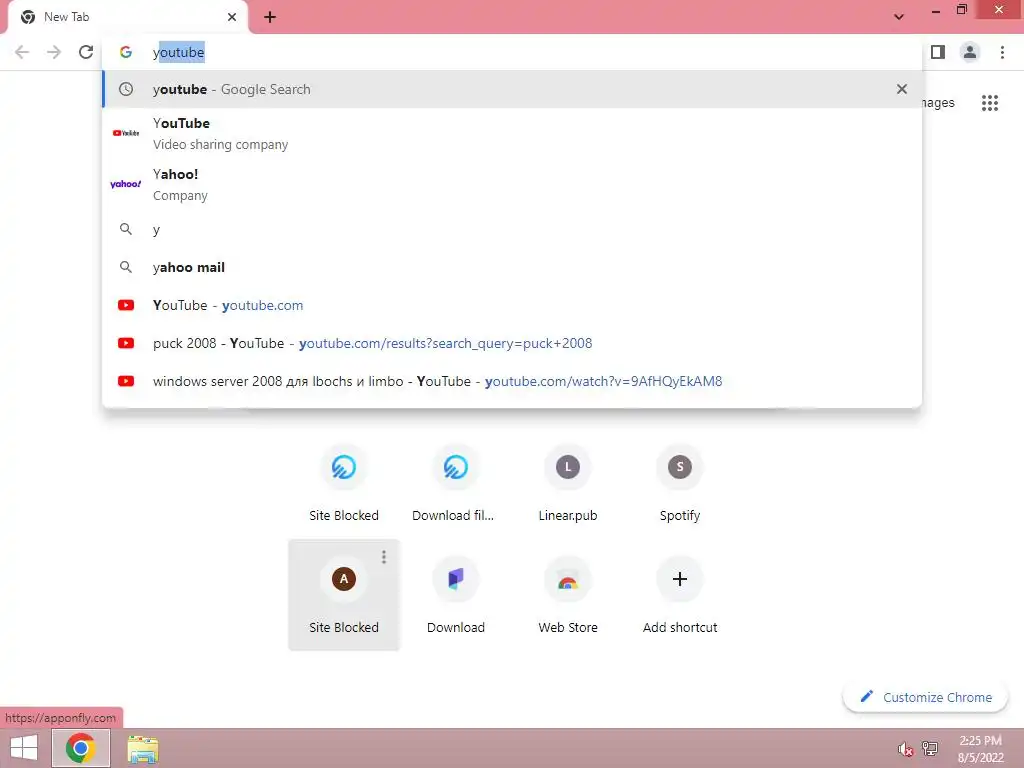The height and width of the screenshot is (768, 1024).
Task: Click the network tray icon
Action: coord(930,748)
